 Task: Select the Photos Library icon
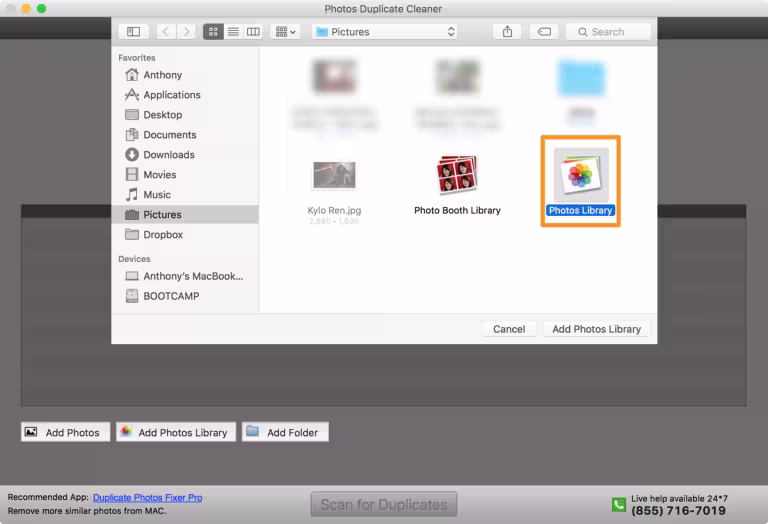point(581,175)
